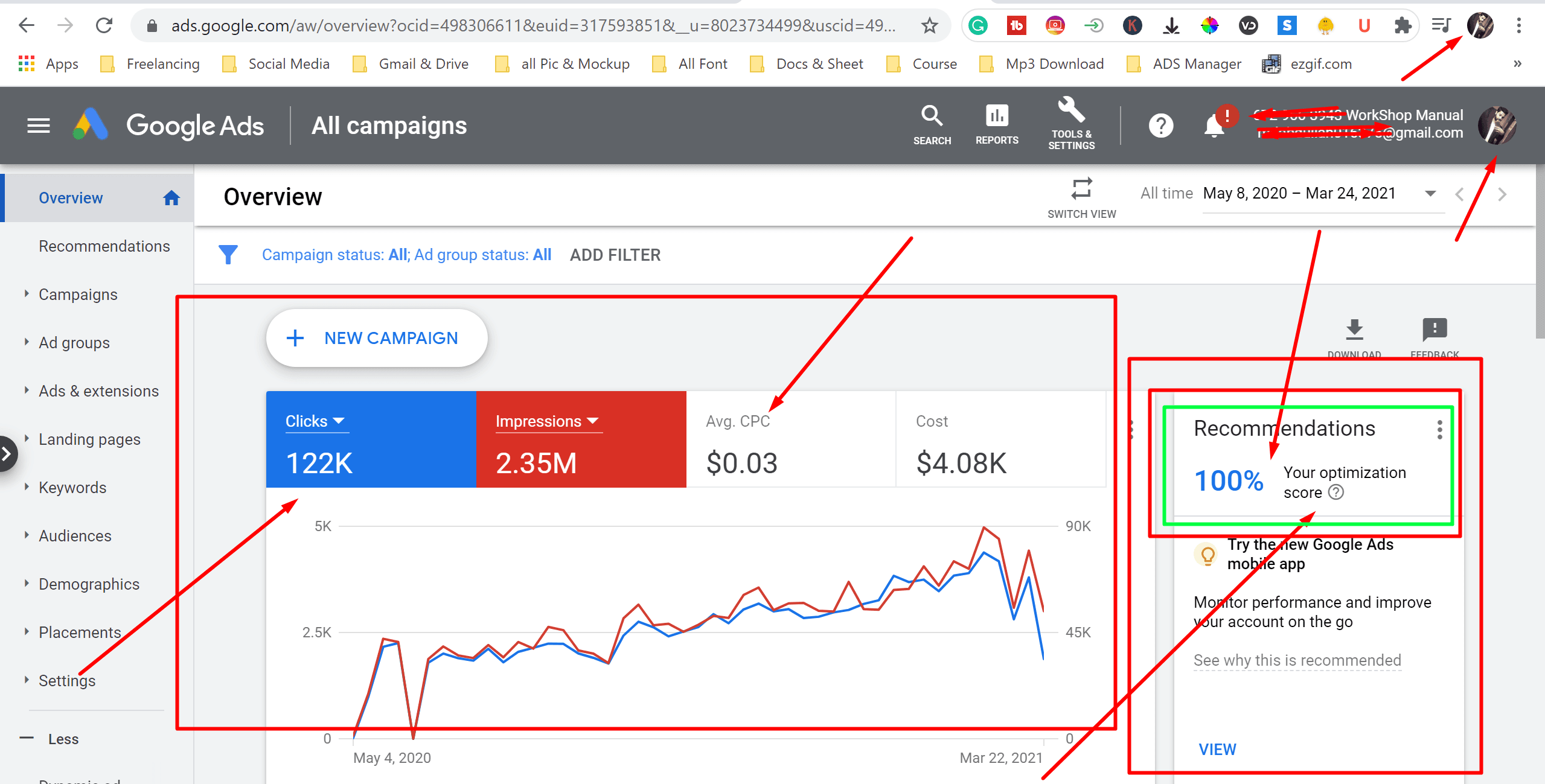This screenshot has height=784, width=1545.
Task: Open the Help question mark
Action: (1160, 126)
